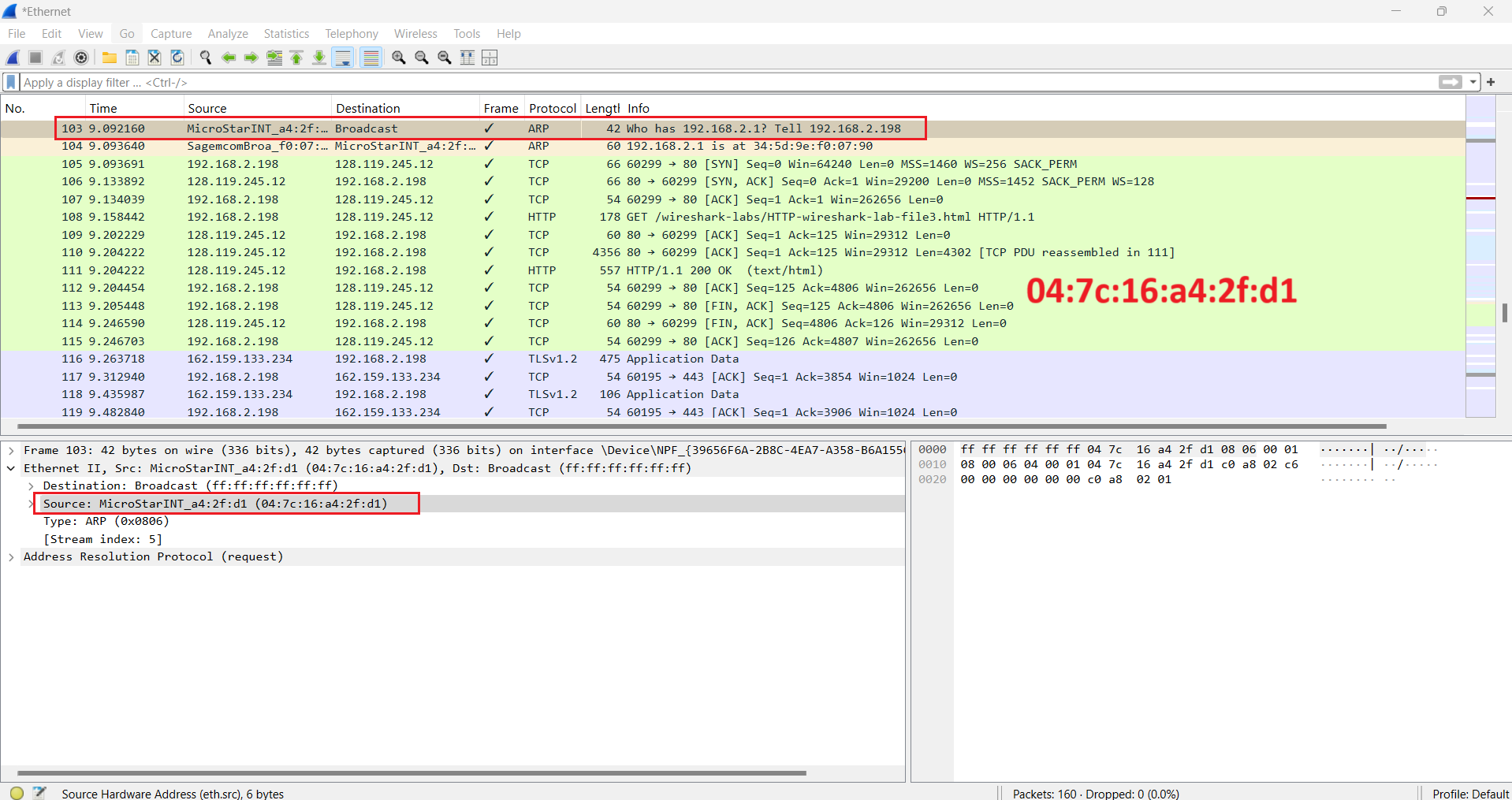Toggle packet list coloring rules

click(x=371, y=58)
